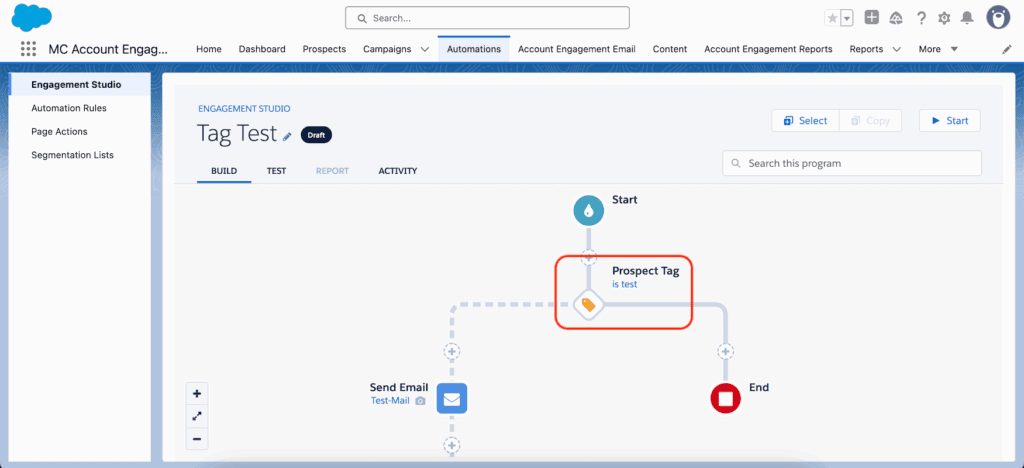Screen dimensions: 1024x468
Task: Zoom in the canvas with the plus button
Action: 197,394
